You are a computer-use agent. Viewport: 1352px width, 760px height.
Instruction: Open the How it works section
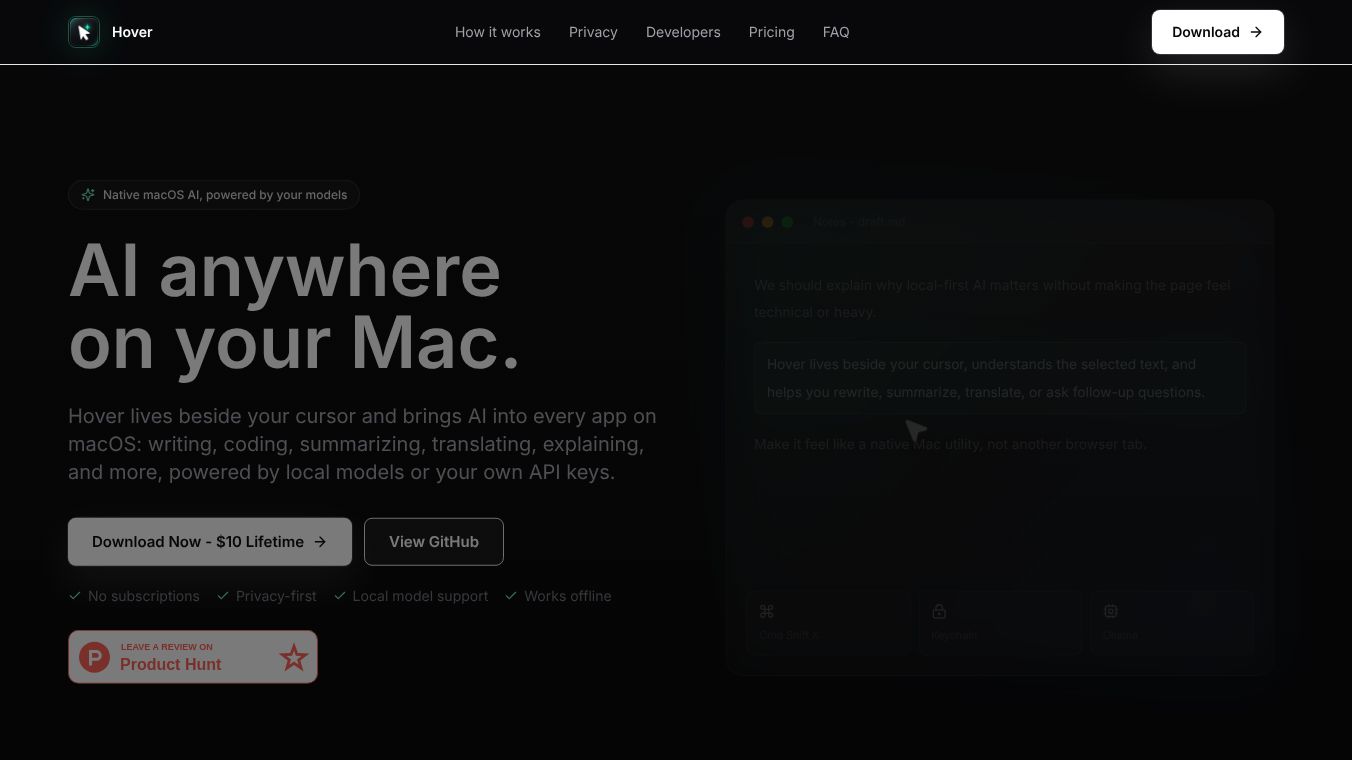pyautogui.click(x=498, y=32)
